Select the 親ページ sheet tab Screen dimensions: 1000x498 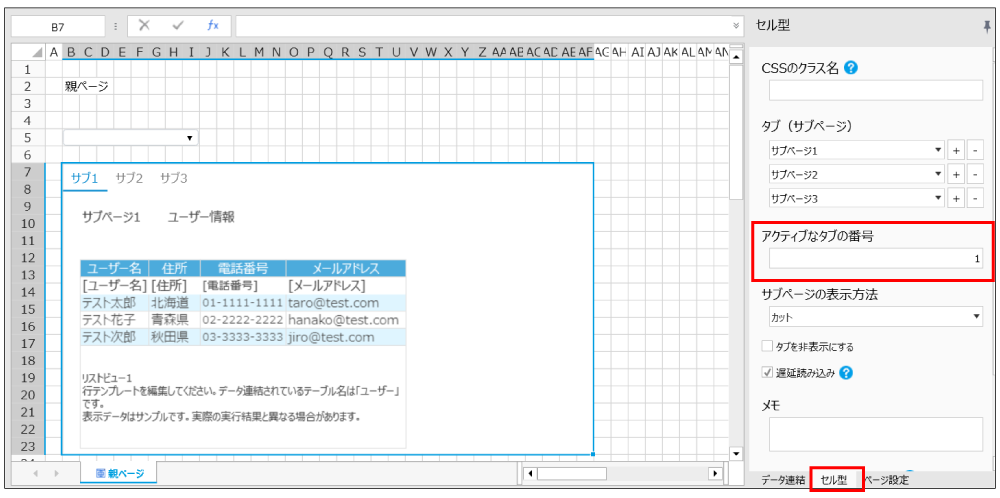(x=119, y=472)
